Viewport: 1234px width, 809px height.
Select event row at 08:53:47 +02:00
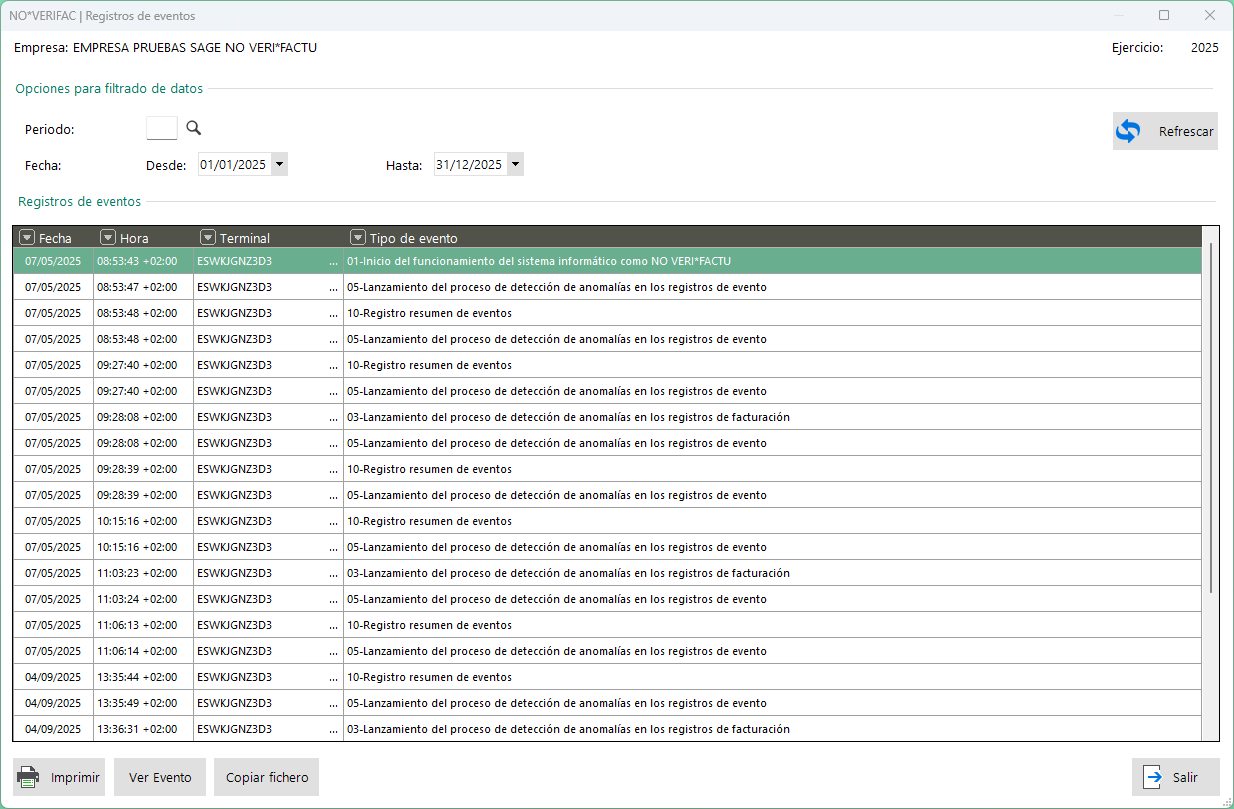607,287
